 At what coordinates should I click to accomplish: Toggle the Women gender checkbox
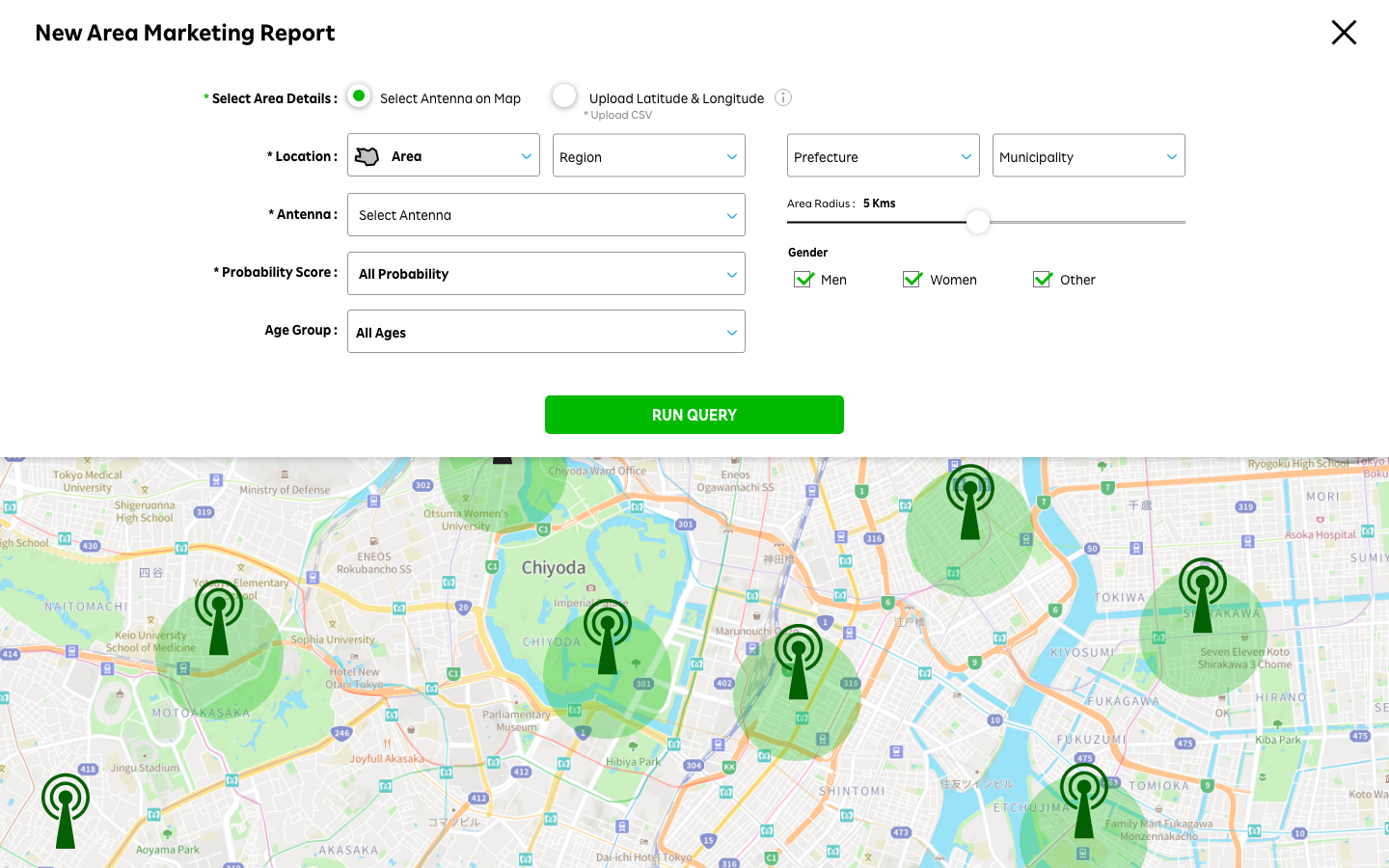[x=912, y=280]
